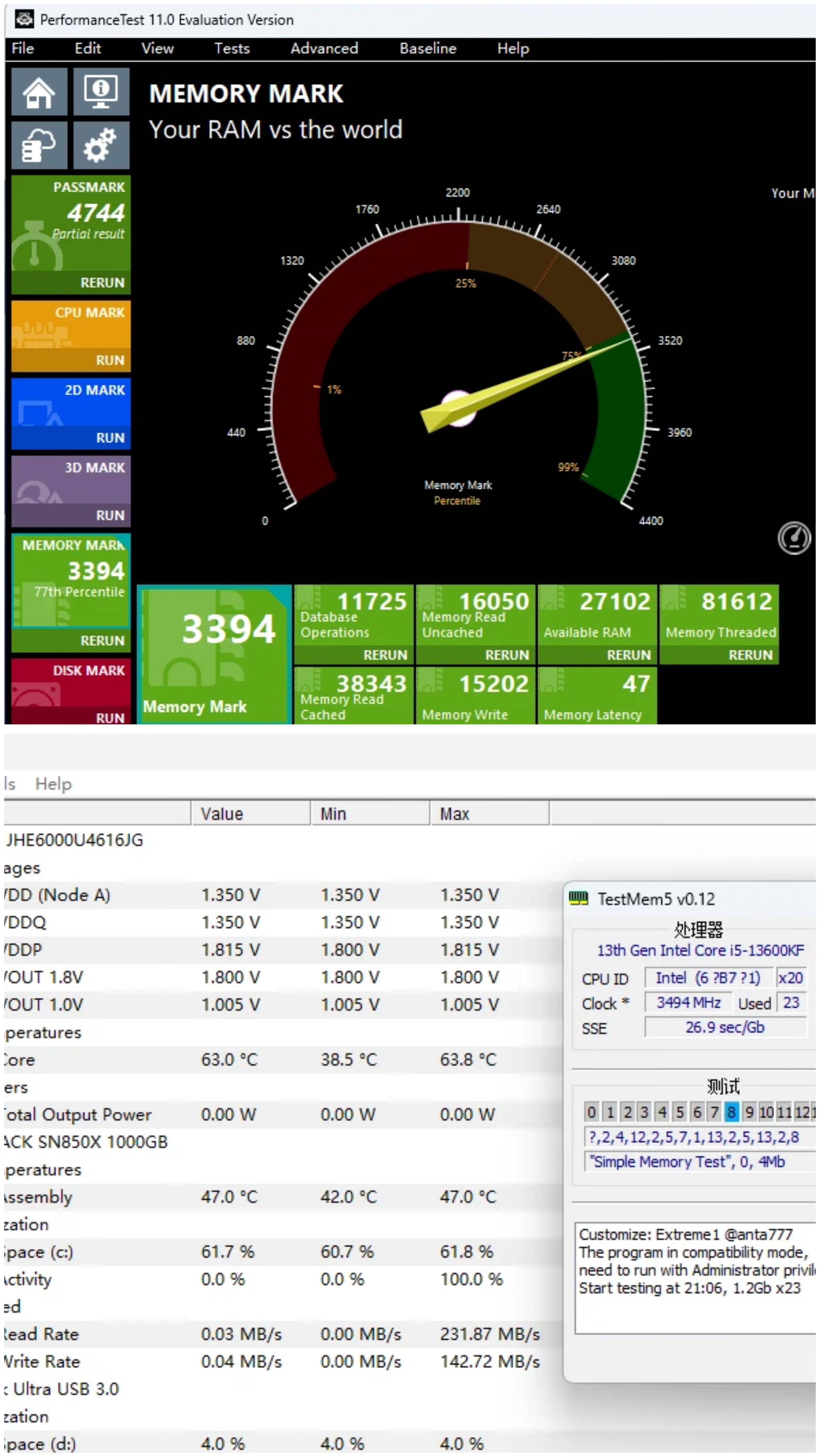Rerun the Available RAM test
Viewport: 819px width, 1456px height.
629,655
